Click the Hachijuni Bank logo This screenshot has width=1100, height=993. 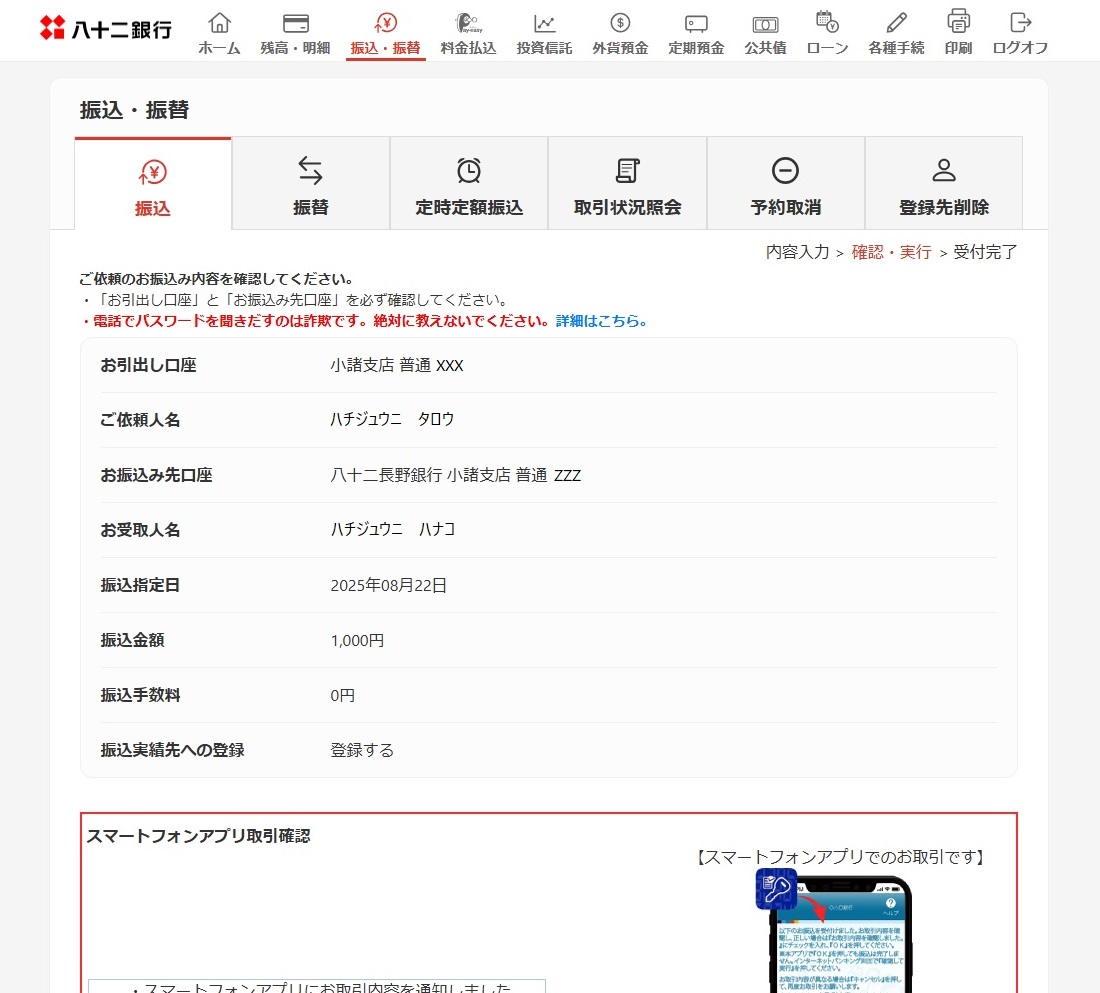point(105,28)
